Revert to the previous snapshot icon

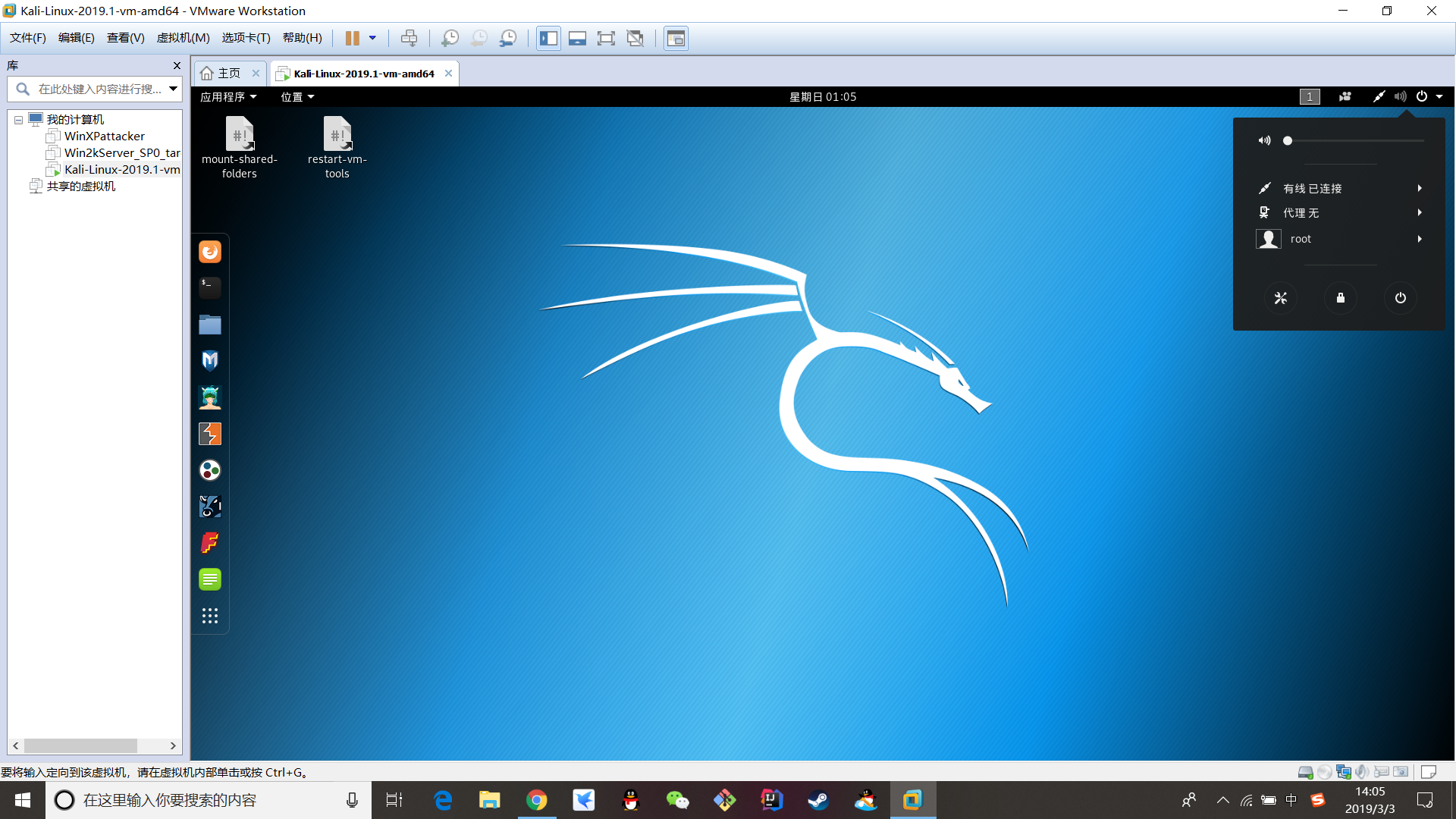(x=479, y=38)
